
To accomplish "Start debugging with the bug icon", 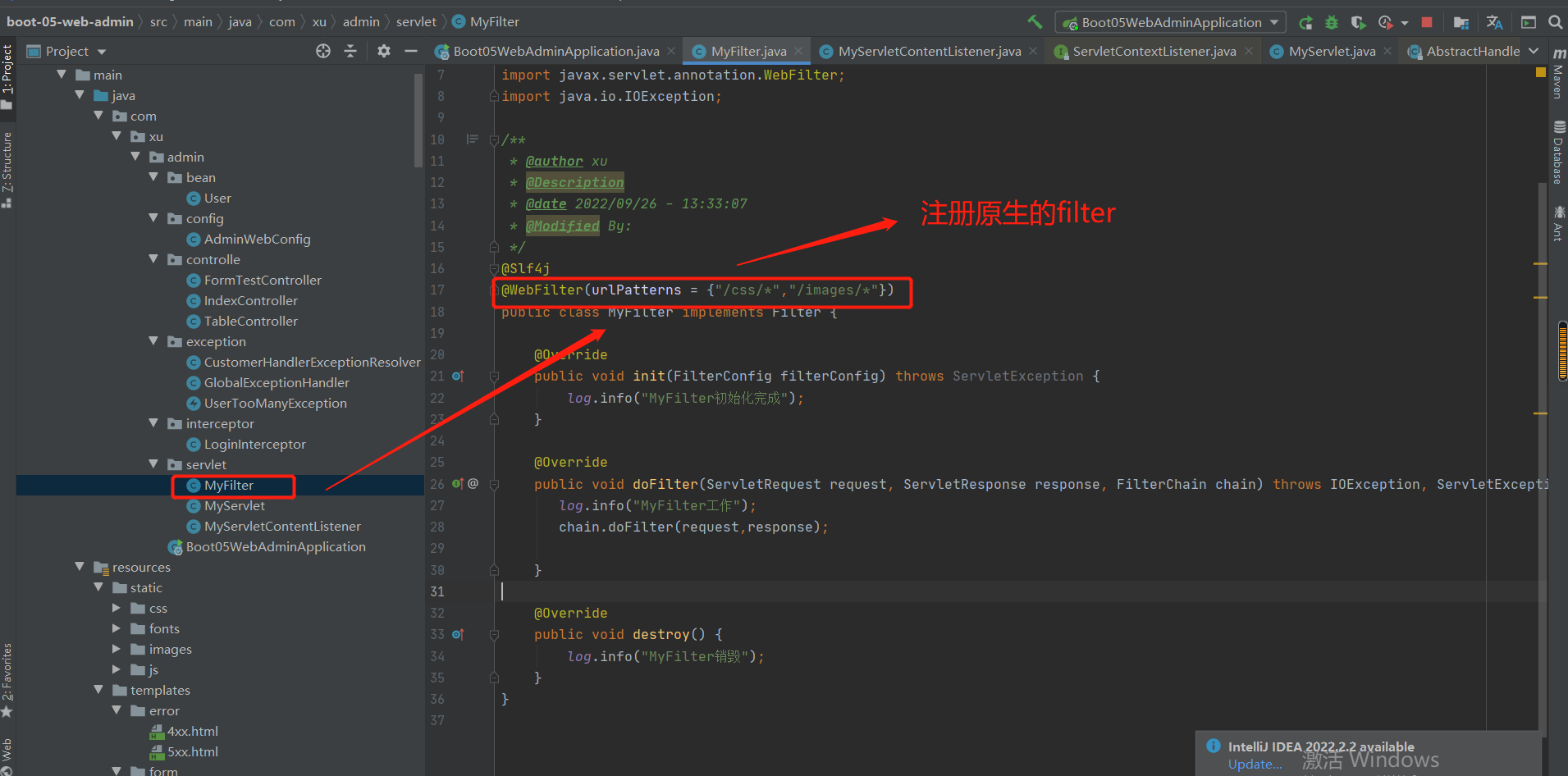I will pos(1332,22).
